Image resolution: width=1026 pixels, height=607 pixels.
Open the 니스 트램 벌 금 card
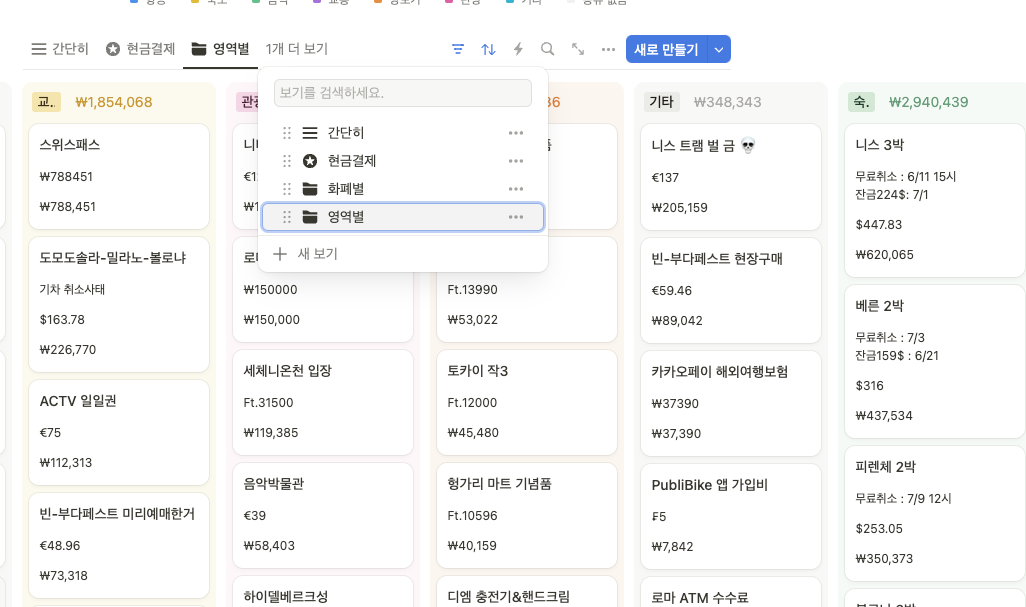(x=731, y=177)
